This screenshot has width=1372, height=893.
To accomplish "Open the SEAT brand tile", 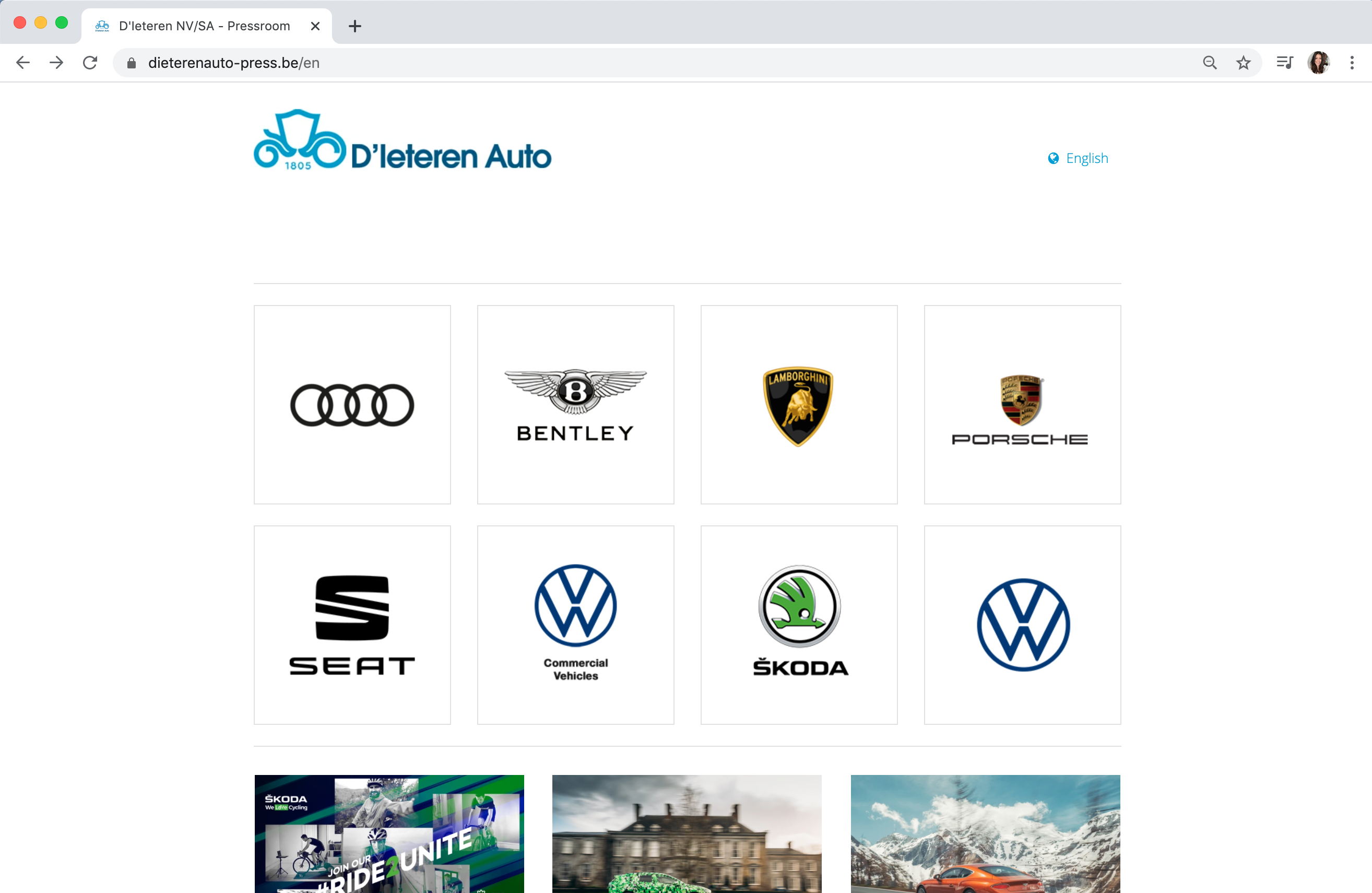I will [352, 625].
